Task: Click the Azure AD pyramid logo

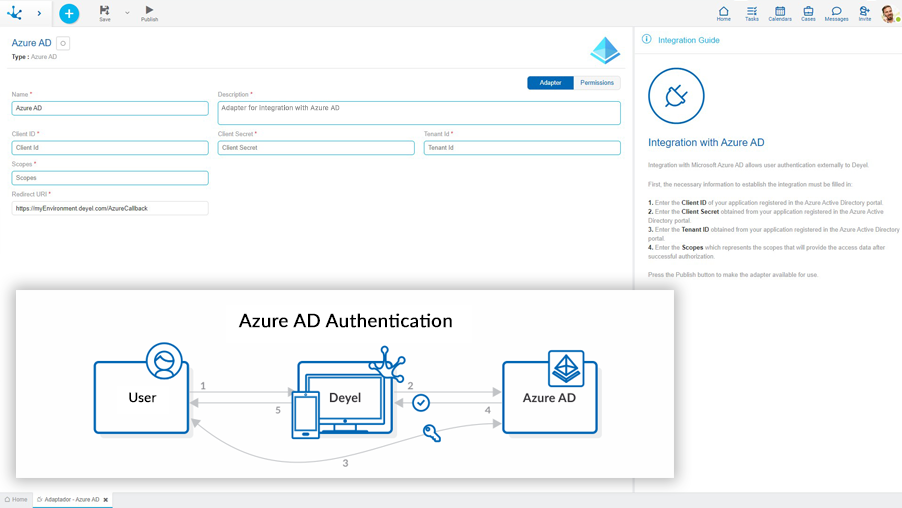Action: point(605,50)
